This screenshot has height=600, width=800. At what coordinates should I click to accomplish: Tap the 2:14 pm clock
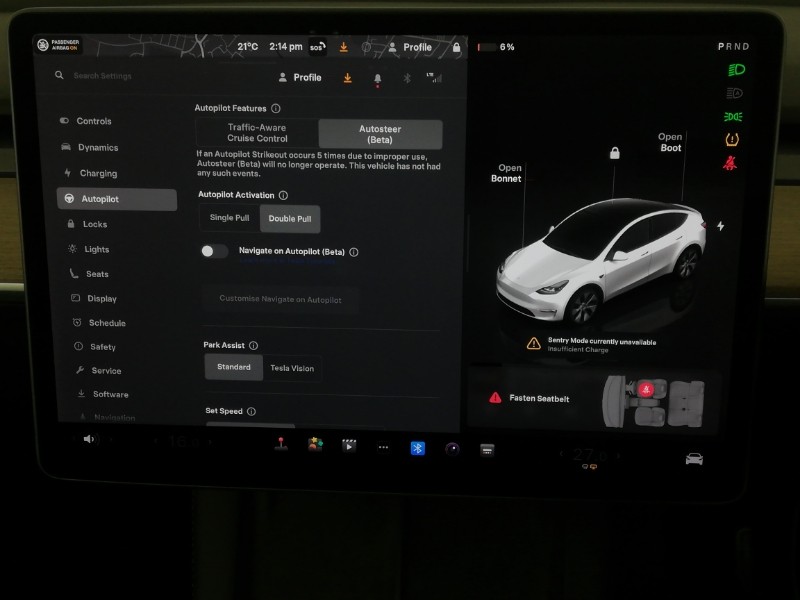click(x=286, y=47)
